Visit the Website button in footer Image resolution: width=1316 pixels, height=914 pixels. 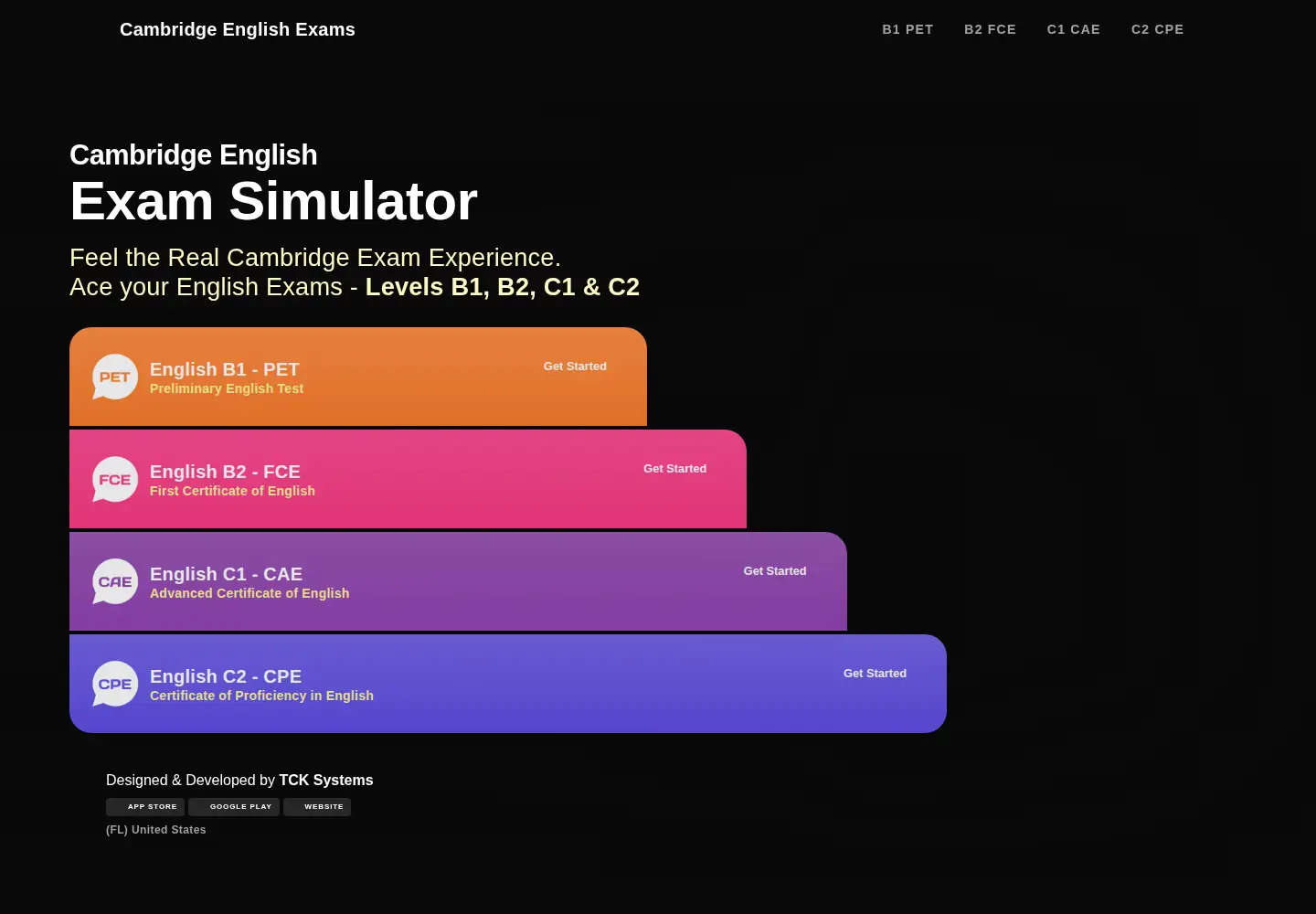[317, 807]
